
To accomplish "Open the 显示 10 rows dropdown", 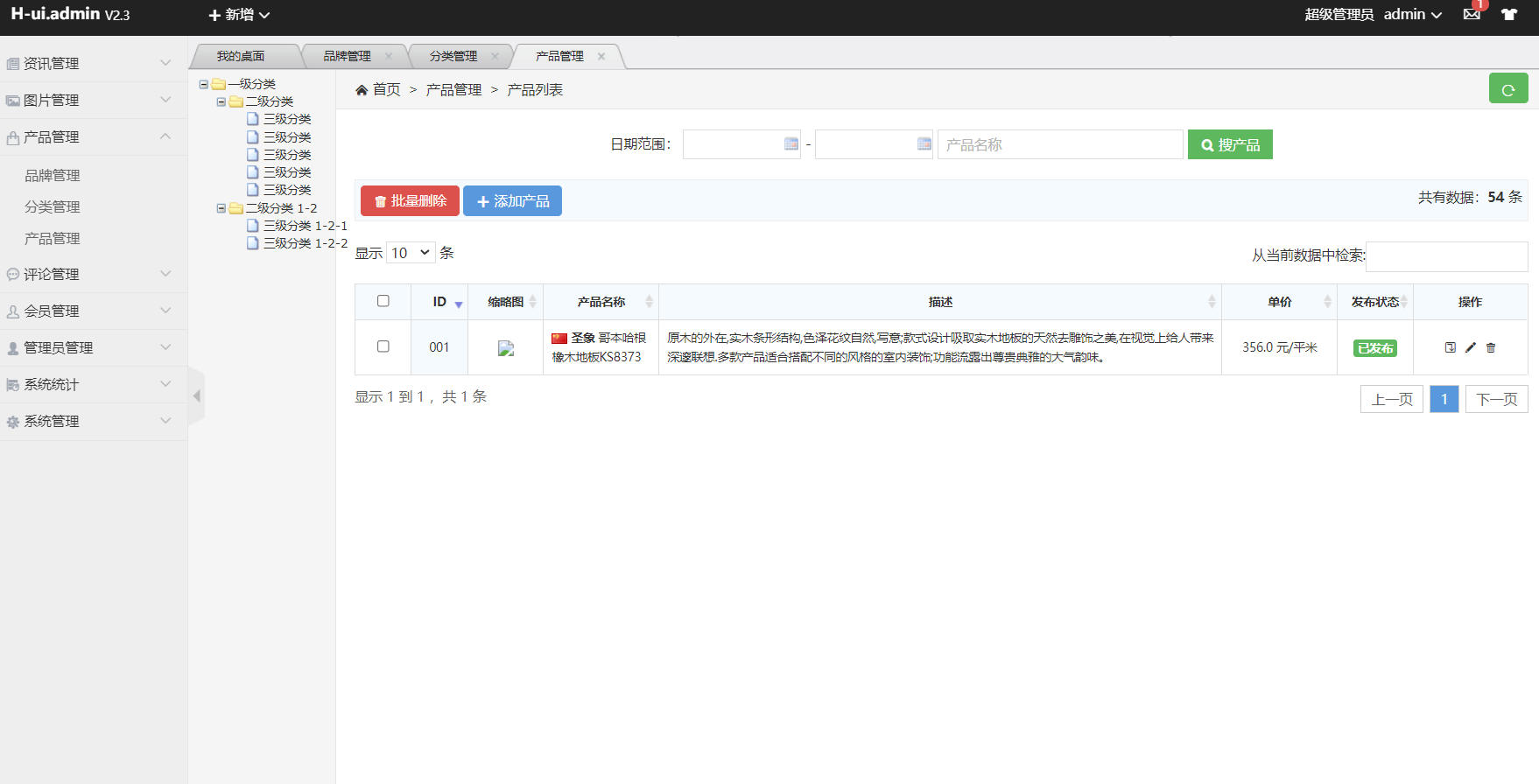I will (411, 253).
